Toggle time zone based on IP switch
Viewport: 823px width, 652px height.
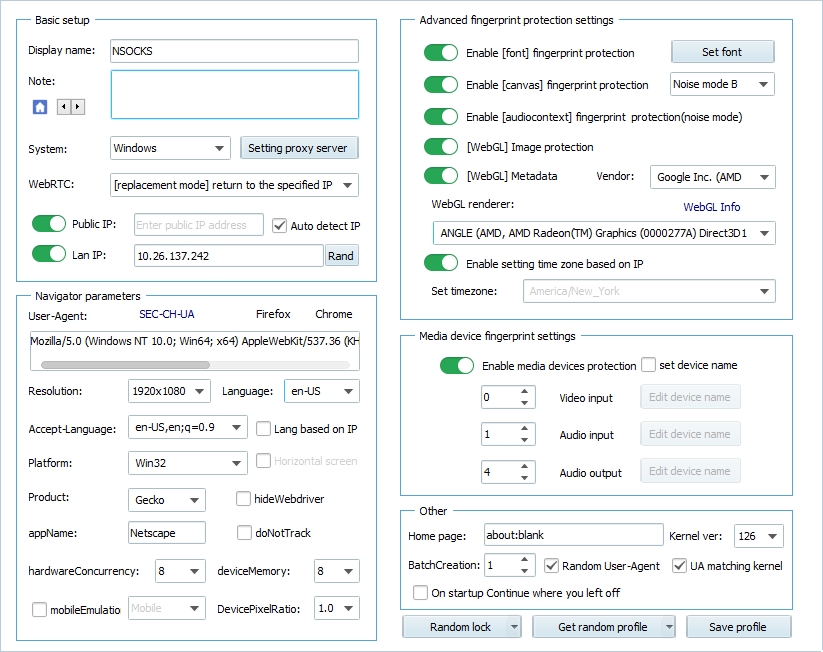441,263
